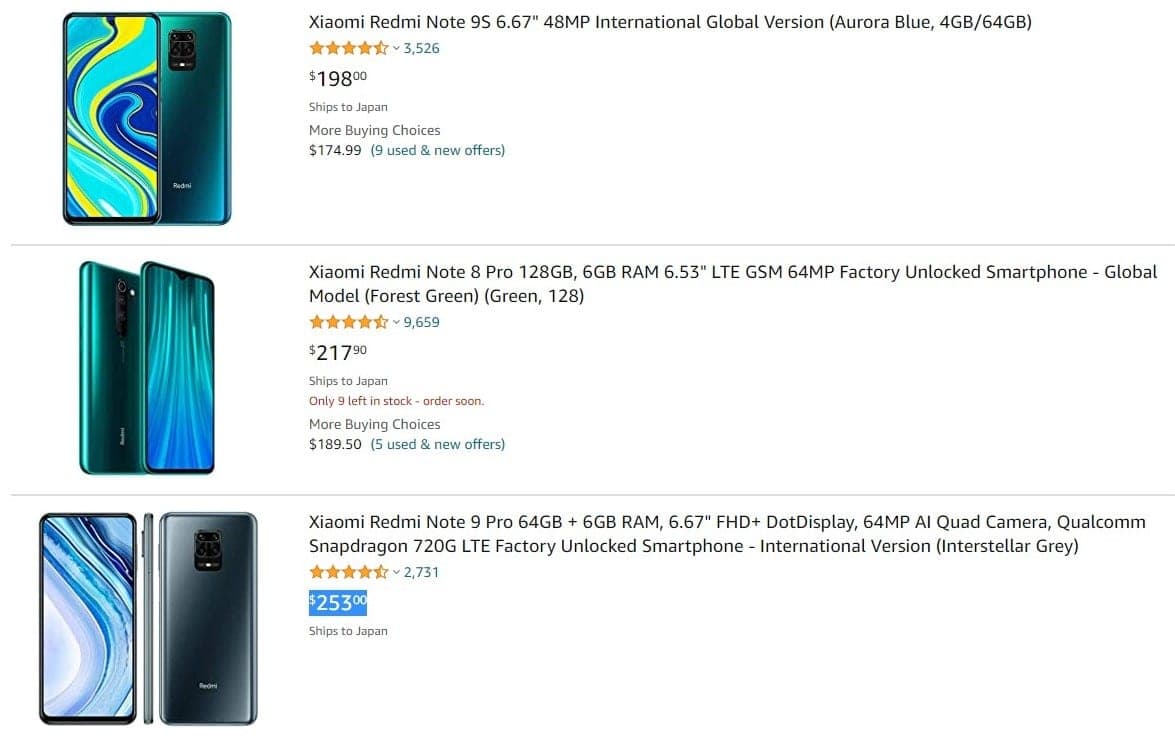Open the Redmi Note 9 Pro product image
This screenshot has width=1175, height=740.
(148, 618)
